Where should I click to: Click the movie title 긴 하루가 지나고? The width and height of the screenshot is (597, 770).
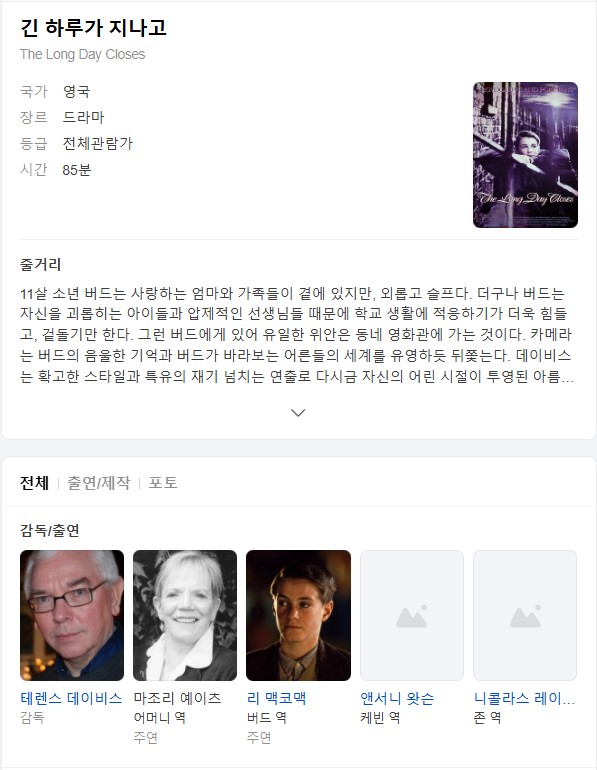pos(93,28)
